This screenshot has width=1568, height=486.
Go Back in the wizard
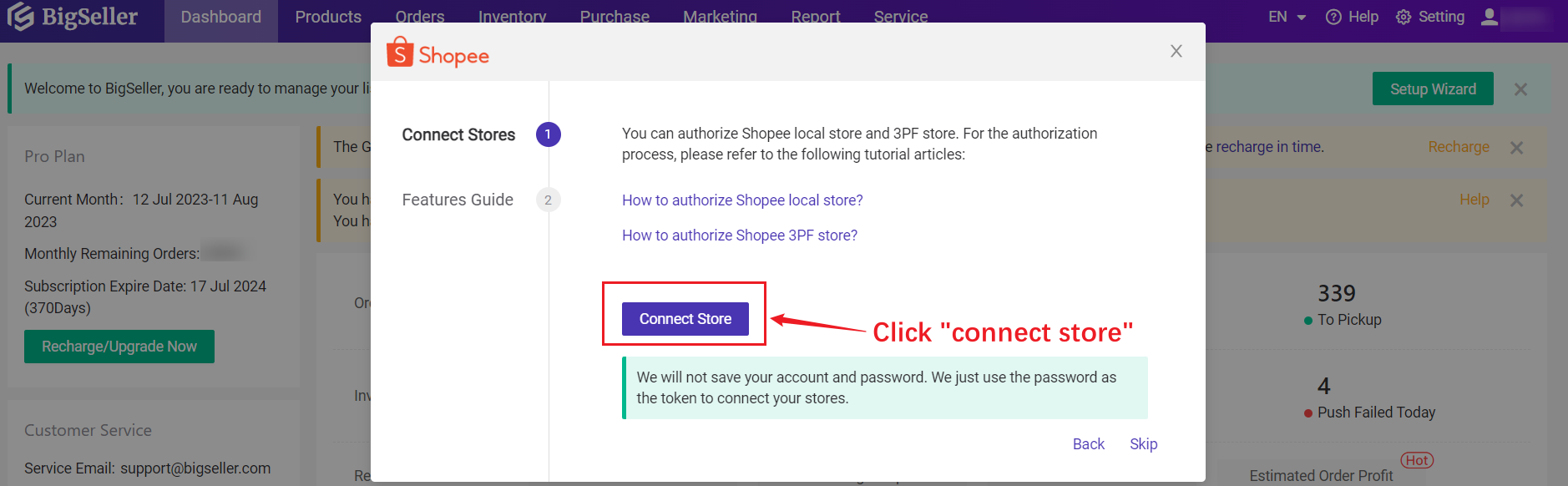pos(1089,444)
